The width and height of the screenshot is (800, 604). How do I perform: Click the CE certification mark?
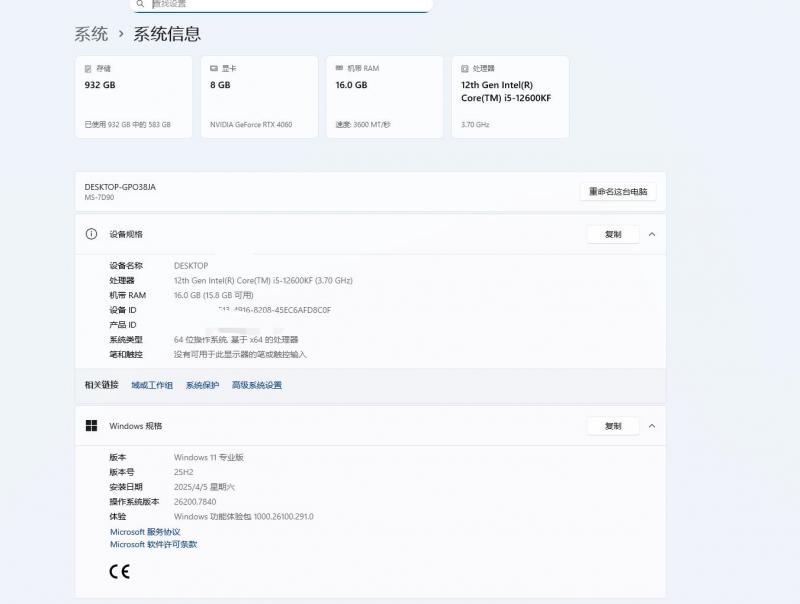[119, 572]
